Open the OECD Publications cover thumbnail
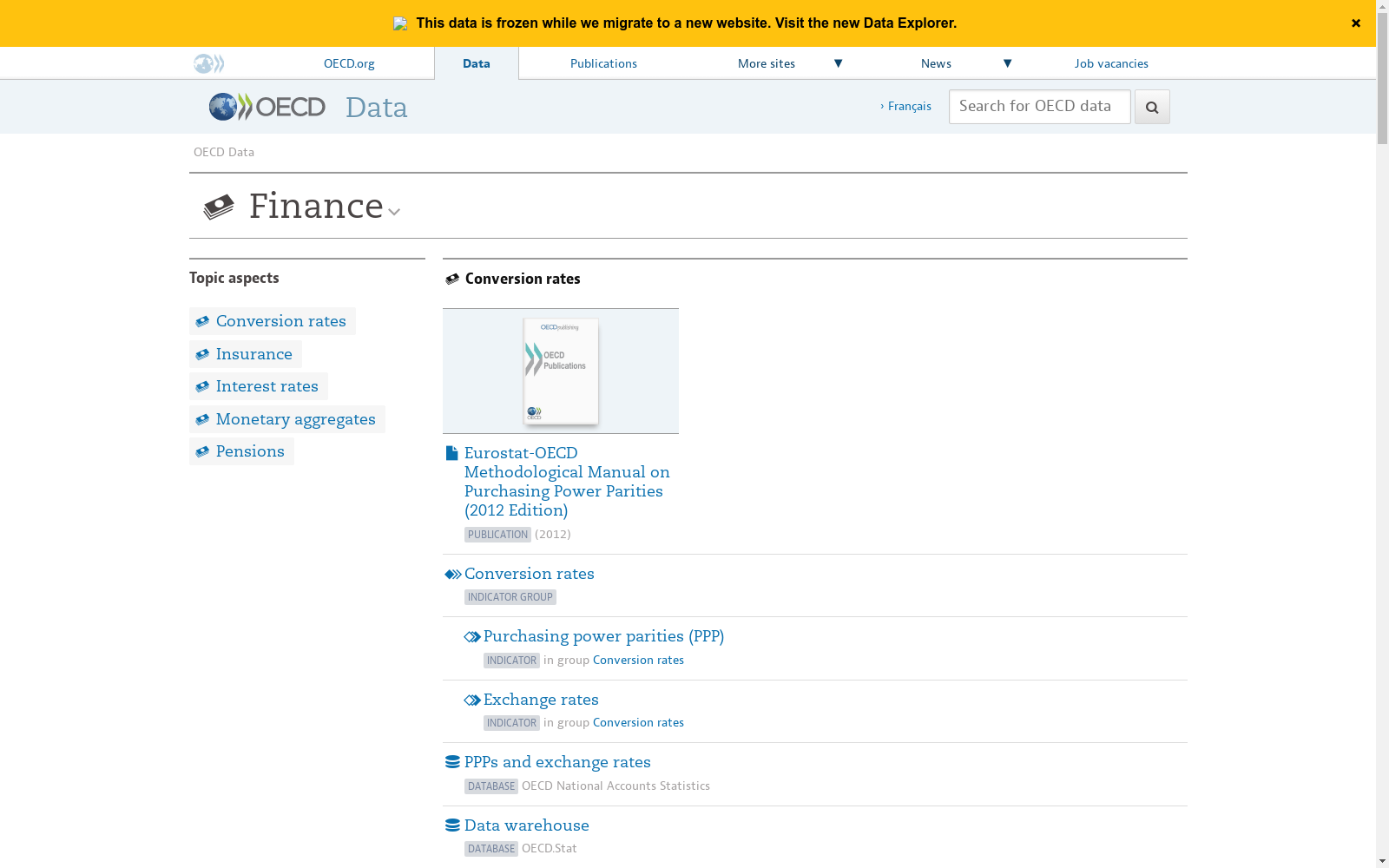1389x868 pixels. click(561, 371)
